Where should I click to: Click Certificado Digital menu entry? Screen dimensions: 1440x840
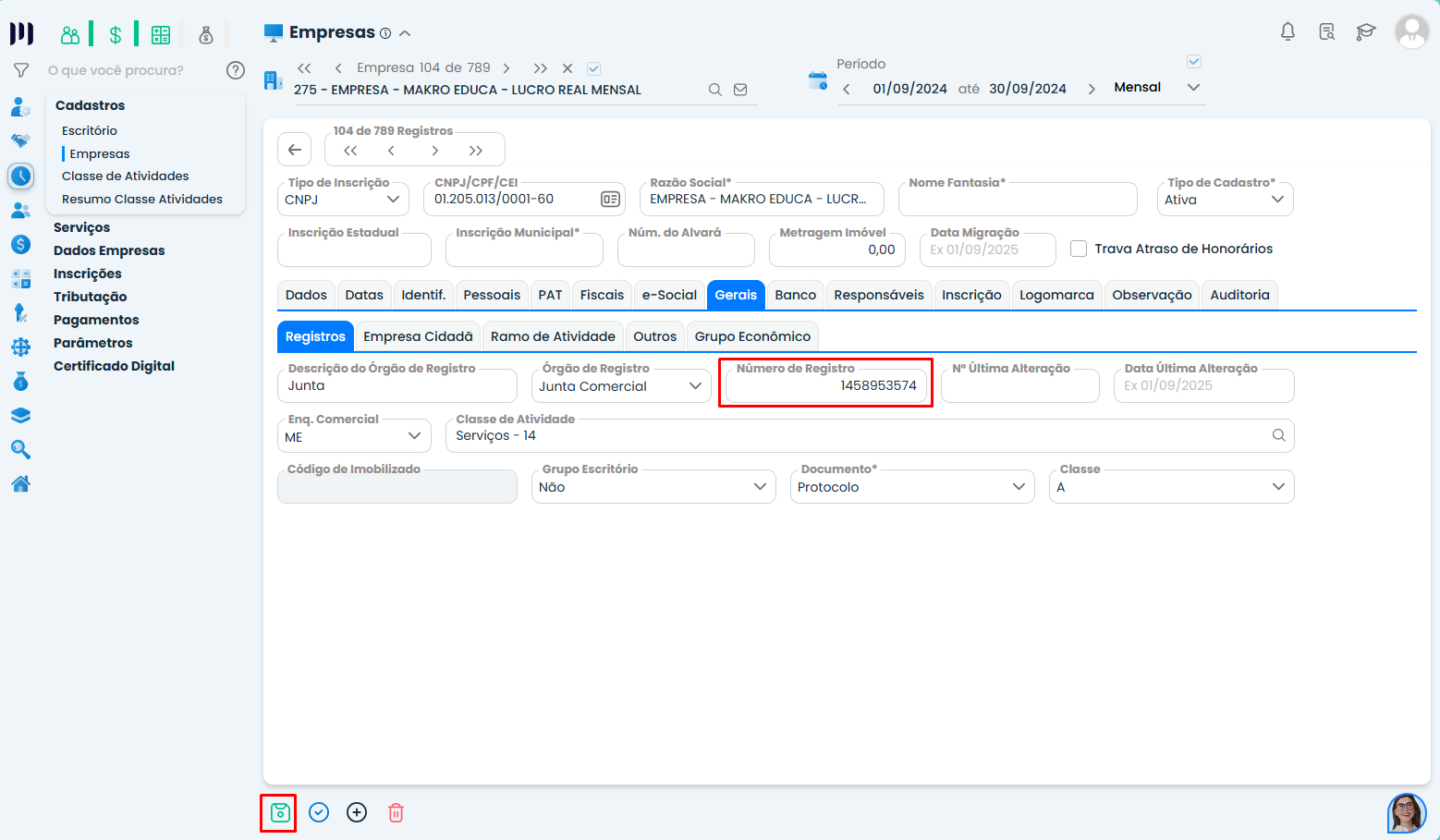click(x=114, y=366)
